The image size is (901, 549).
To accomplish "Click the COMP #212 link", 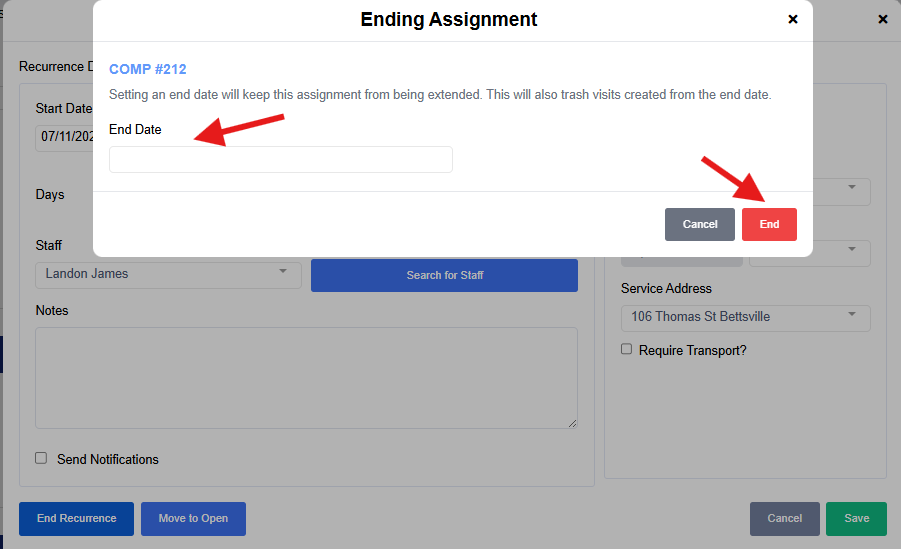I will pyautogui.click(x=147, y=69).
